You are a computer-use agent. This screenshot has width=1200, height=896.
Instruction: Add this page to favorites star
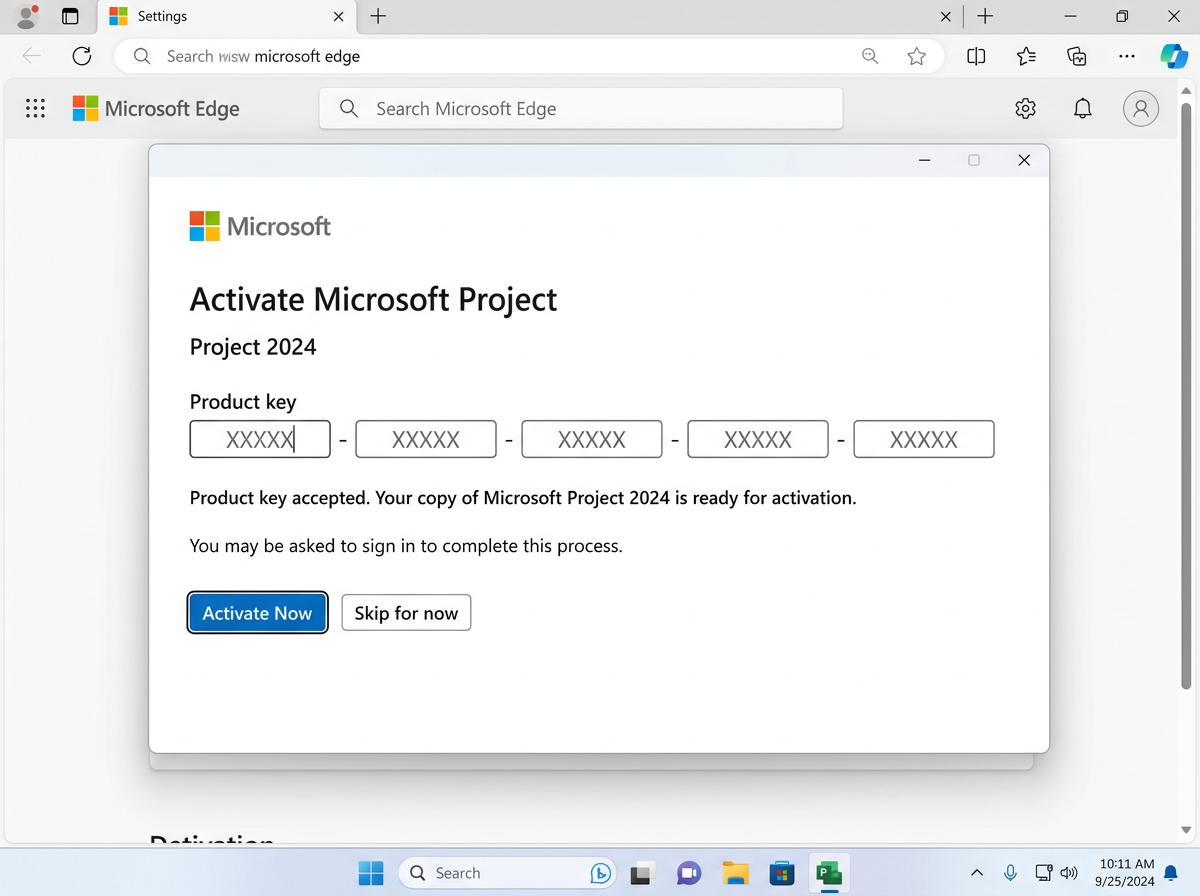[916, 56]
